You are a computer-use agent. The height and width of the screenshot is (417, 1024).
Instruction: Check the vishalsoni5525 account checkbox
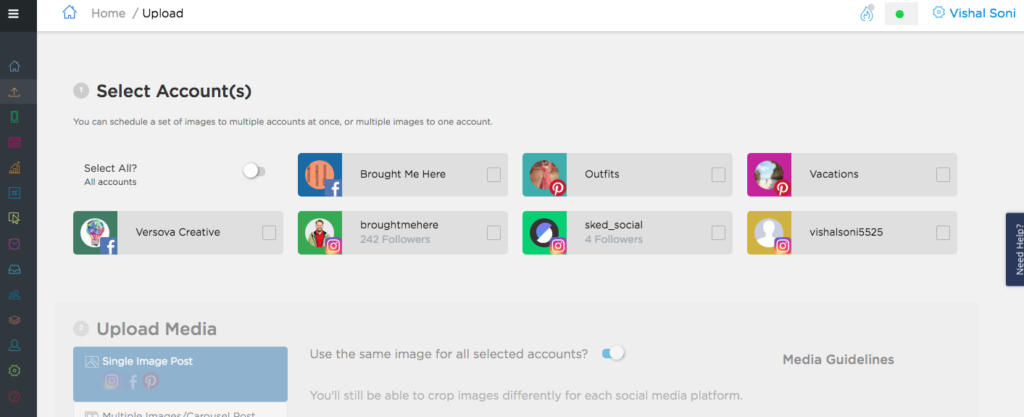click(x=943, y=233)
